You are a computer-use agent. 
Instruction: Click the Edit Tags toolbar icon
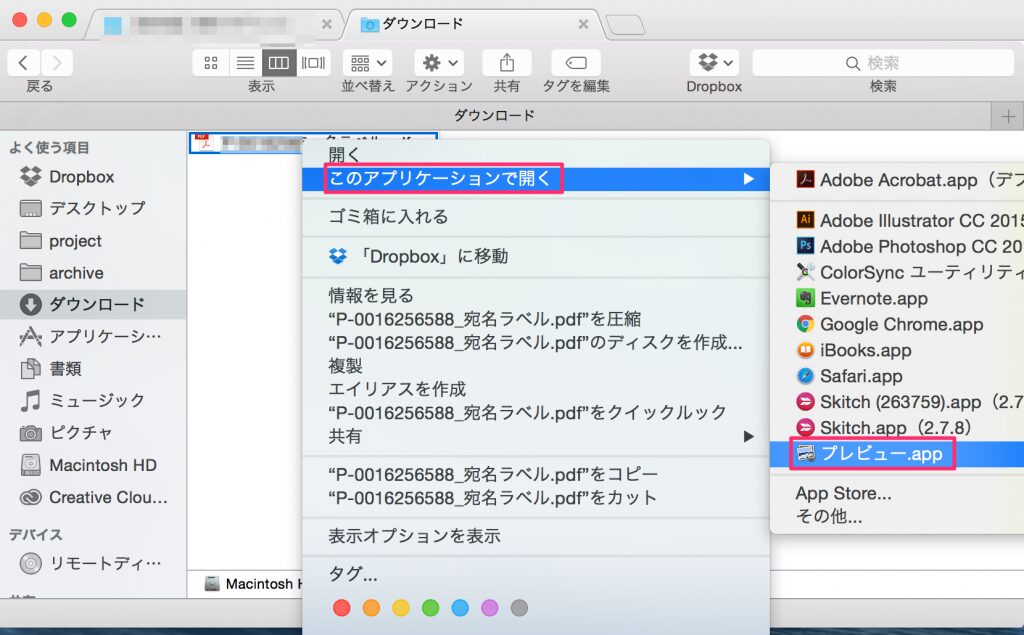tap(576, 63)
